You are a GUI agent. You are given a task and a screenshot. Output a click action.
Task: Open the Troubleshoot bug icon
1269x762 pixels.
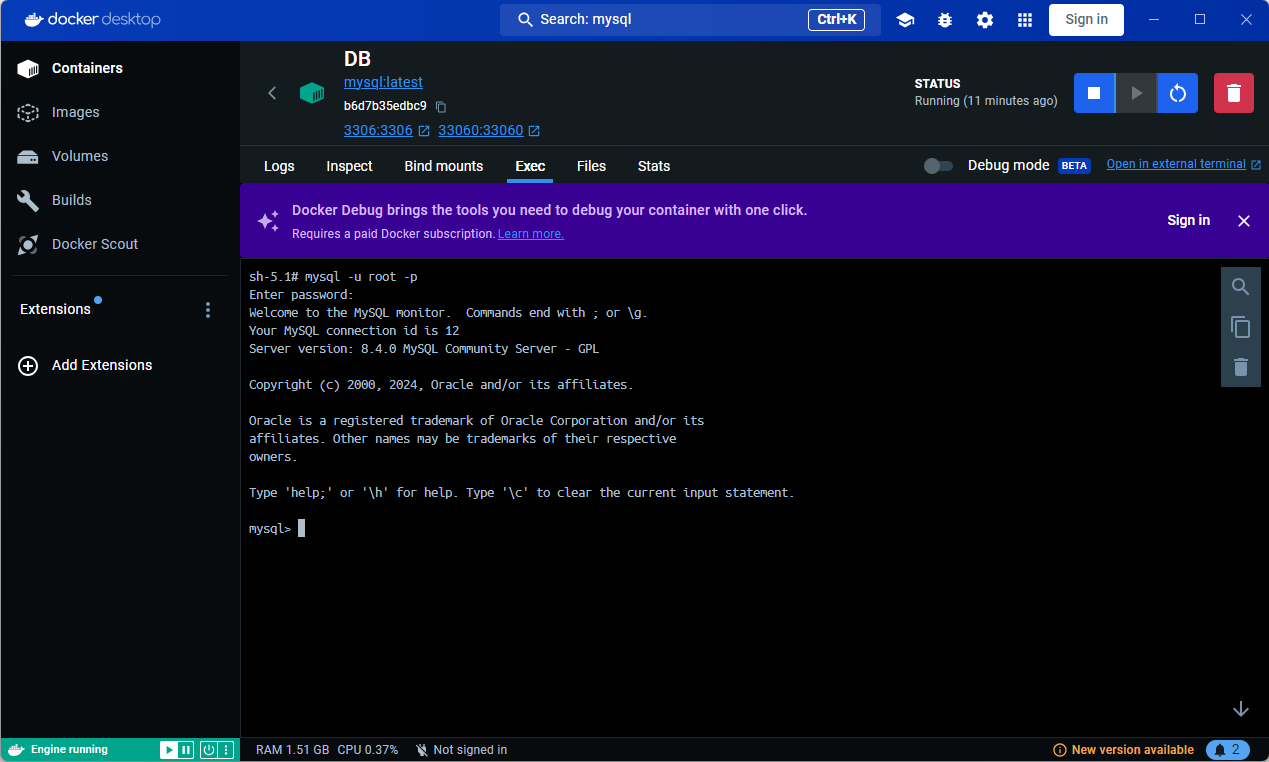(x=945, y=20)
